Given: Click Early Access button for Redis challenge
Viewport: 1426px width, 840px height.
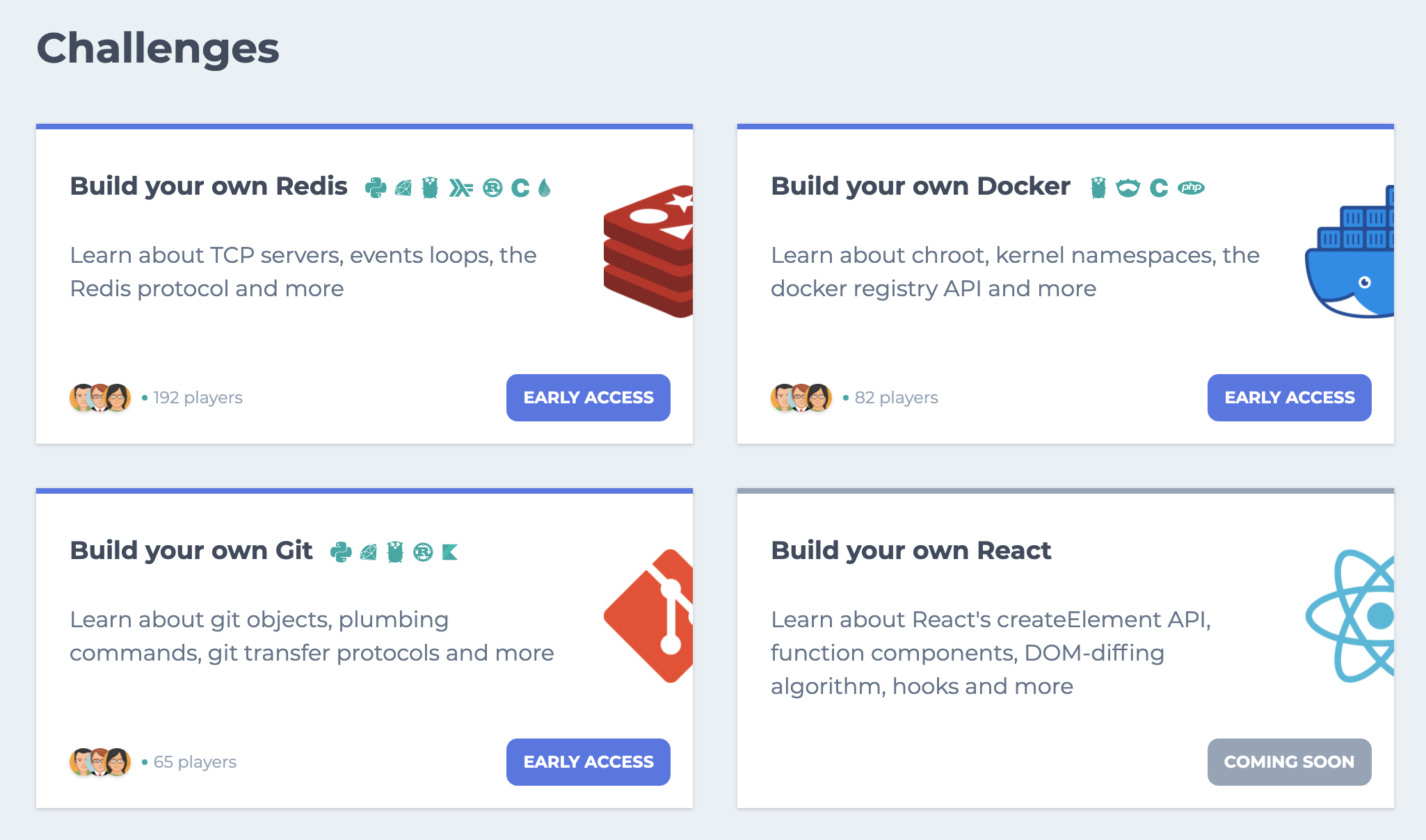Looking at the screenshot, I should [x=588, y=398].
